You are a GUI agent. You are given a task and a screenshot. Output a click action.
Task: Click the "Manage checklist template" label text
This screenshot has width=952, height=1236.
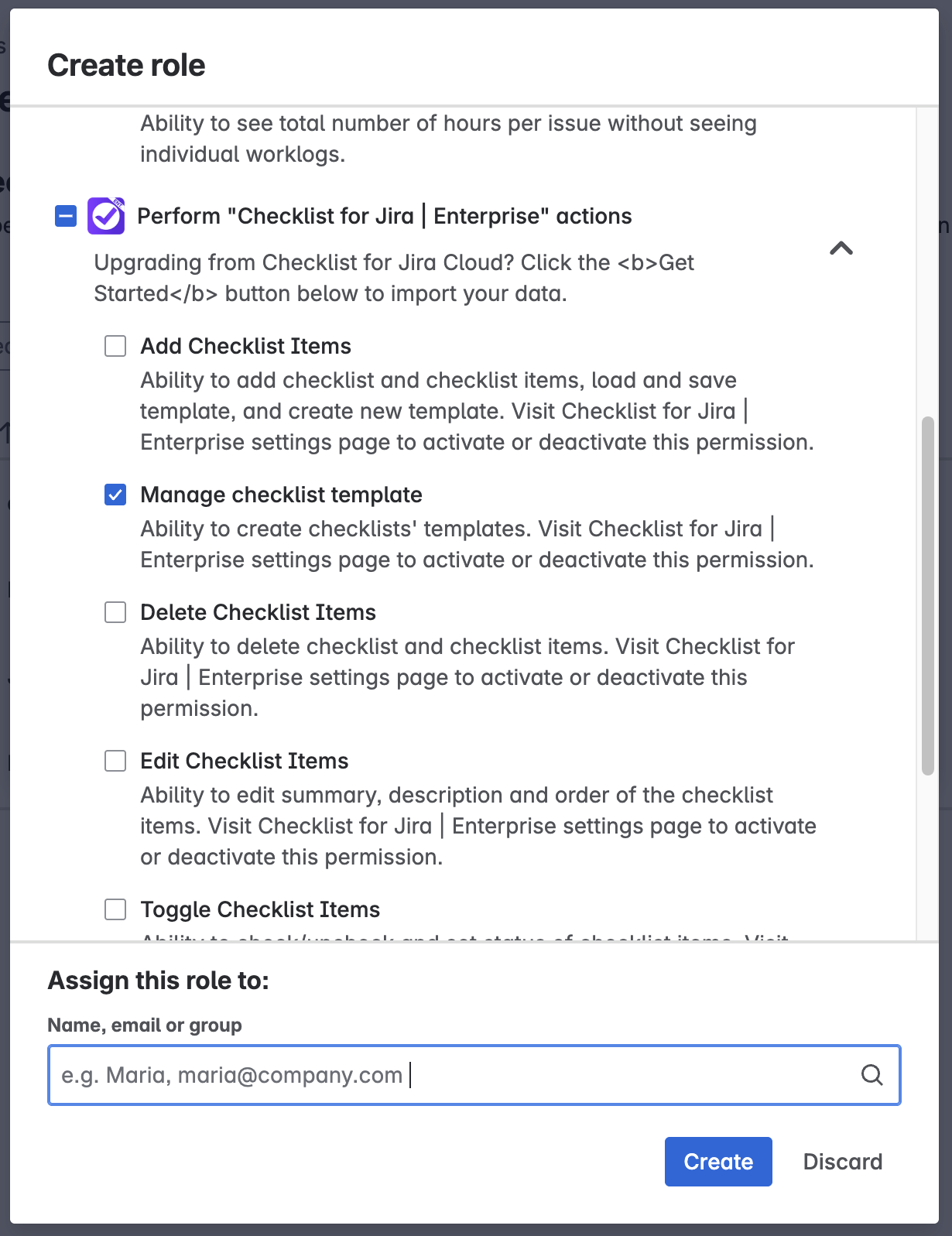pyautogui.click(x=281, y=495)
